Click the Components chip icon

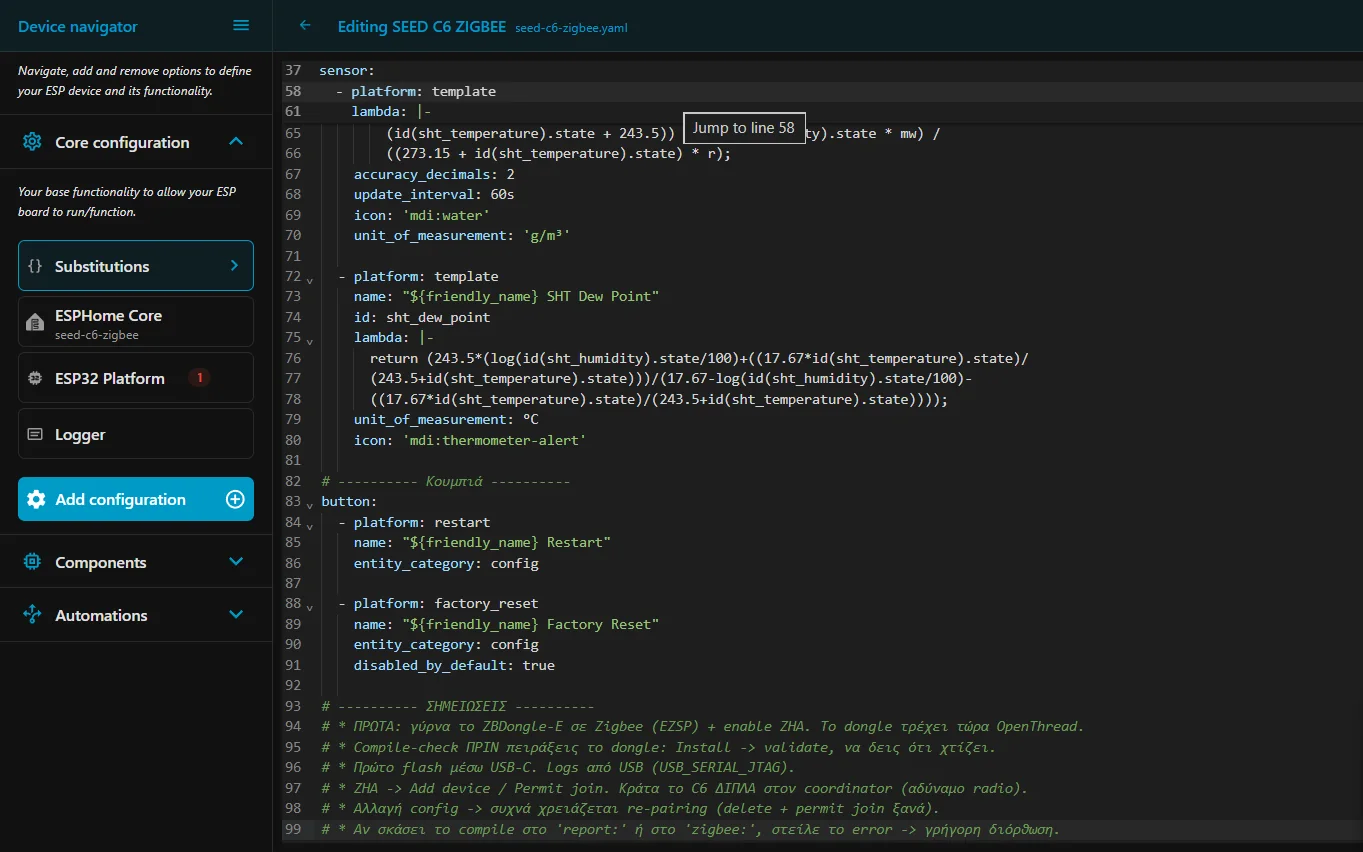32,562
